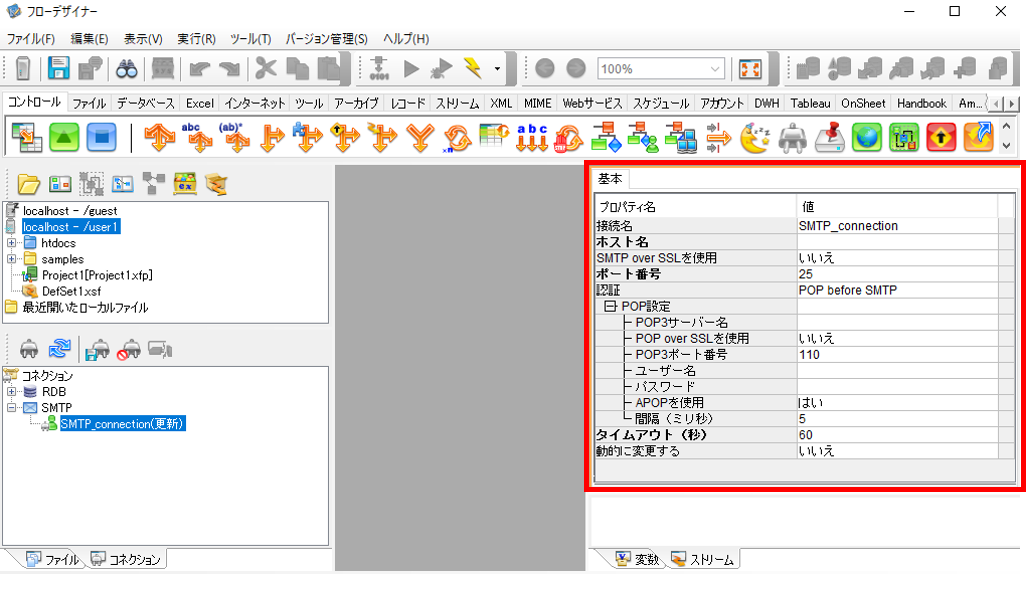
Task: Click the binoculars search icon
Action: pyautogui.click(x=126, y=68)
